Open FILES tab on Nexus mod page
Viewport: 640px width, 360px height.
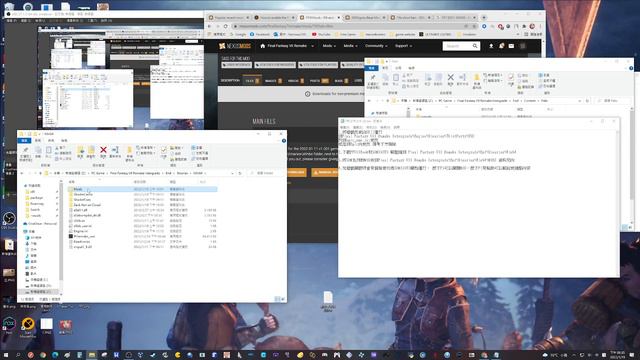coord(252,80)
